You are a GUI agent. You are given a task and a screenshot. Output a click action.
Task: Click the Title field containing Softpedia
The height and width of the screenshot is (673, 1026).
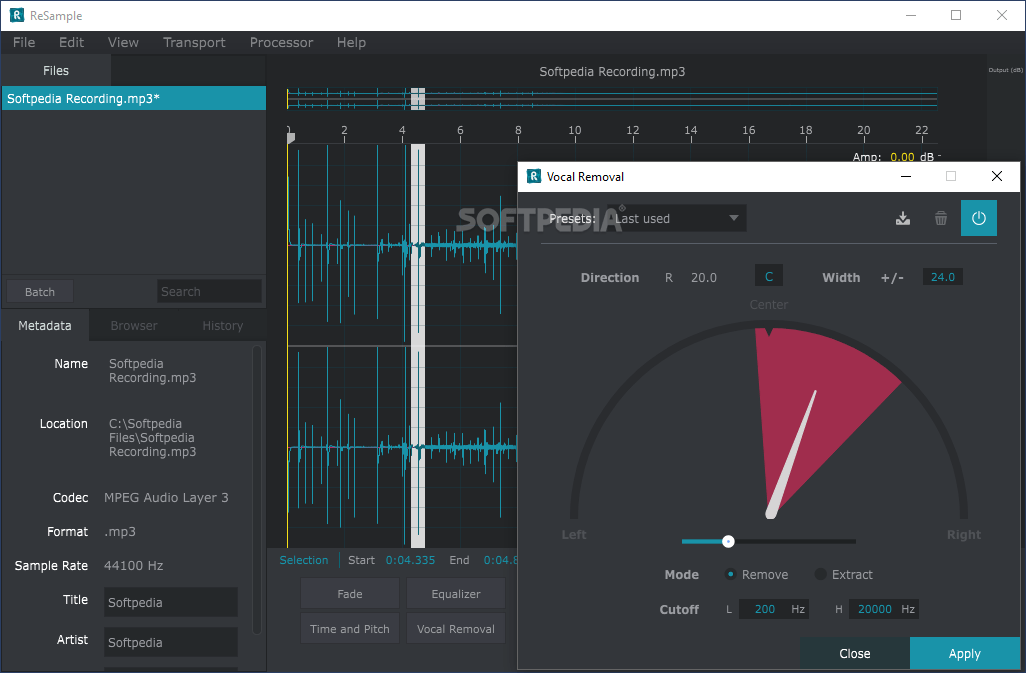(x=171, y=602)
